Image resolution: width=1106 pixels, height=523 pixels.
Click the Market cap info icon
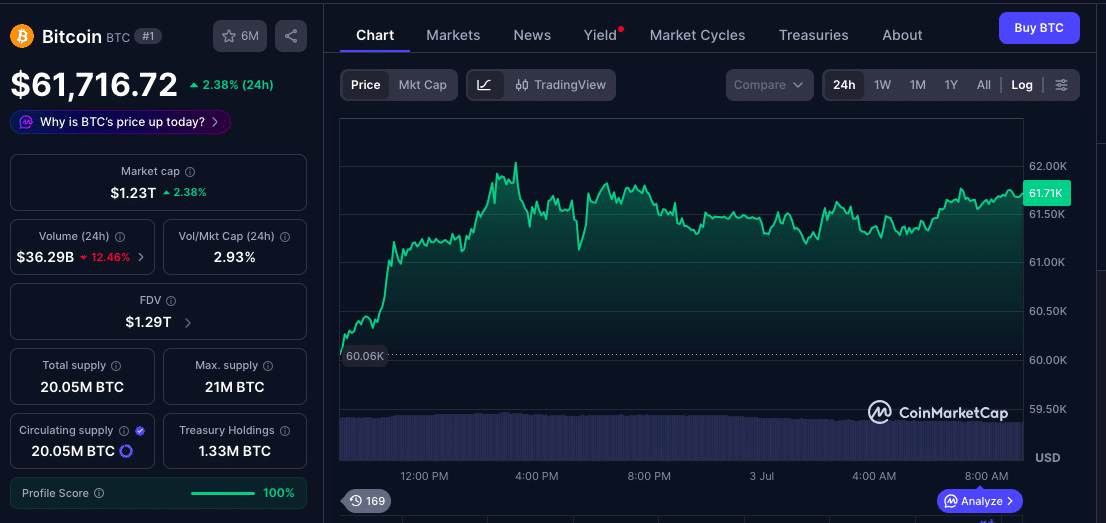coord(190,172)
